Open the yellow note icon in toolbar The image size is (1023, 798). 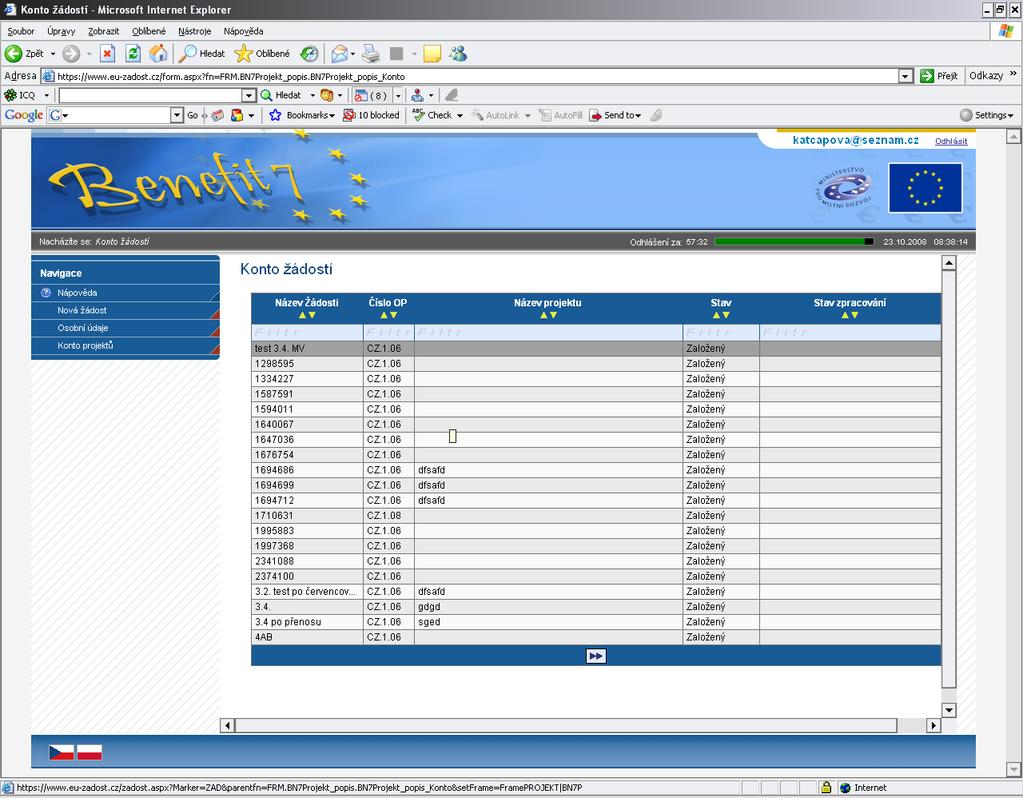(x=432, y=54)
